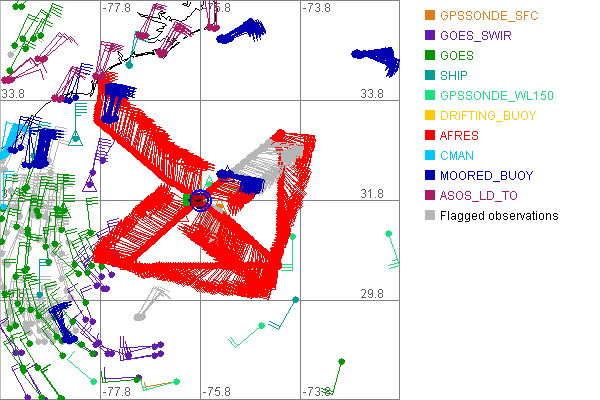Image resolution: width=600 pixels, height=400 pixels.
Task: Click the dark blue MOORED_BUOY swatch
Action: (x=430, y=176)
